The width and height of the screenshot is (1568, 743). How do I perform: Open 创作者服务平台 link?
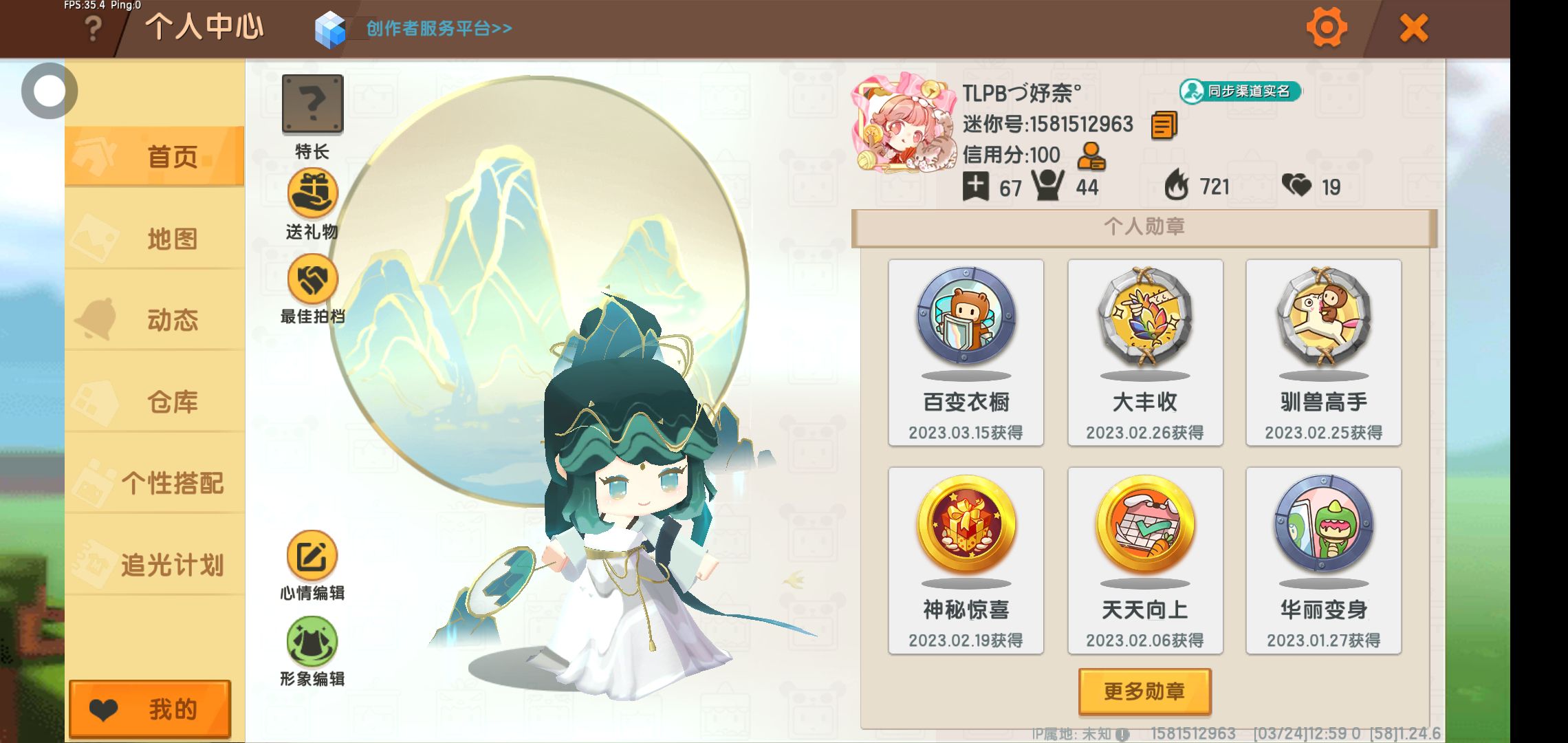(x=438, y=28)
